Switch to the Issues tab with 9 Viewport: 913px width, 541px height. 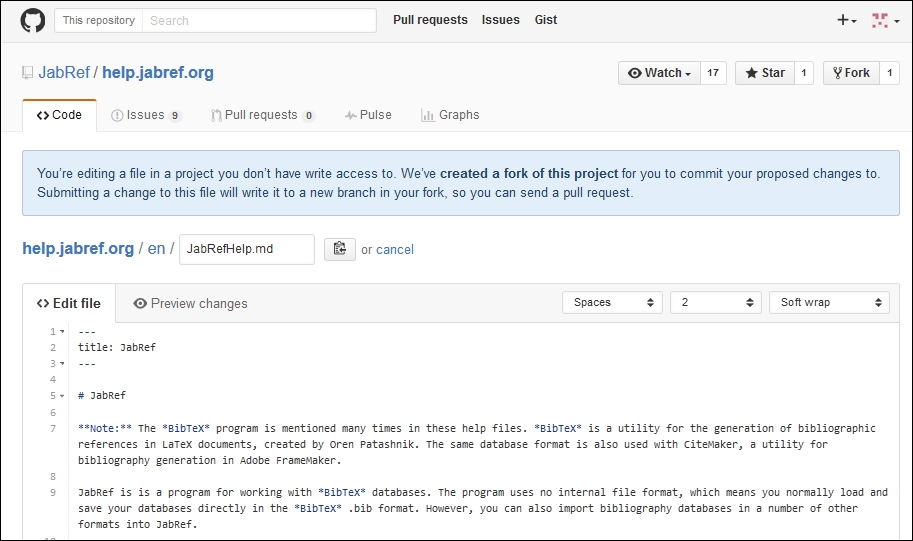point(146,115)
